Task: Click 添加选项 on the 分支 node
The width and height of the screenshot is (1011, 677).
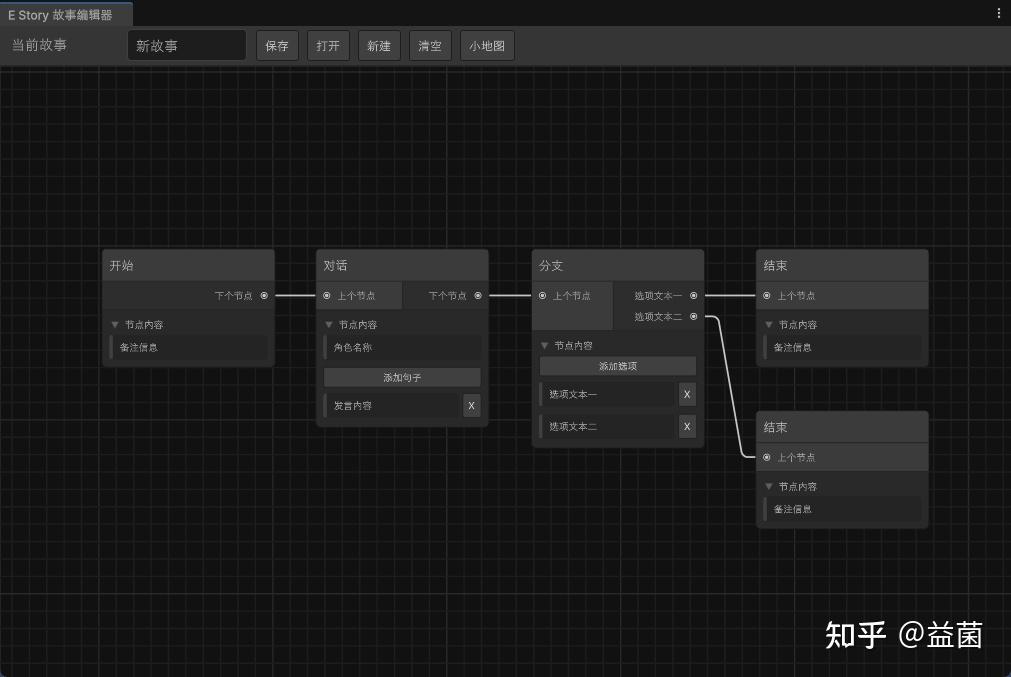Action: tap(617, 366)
